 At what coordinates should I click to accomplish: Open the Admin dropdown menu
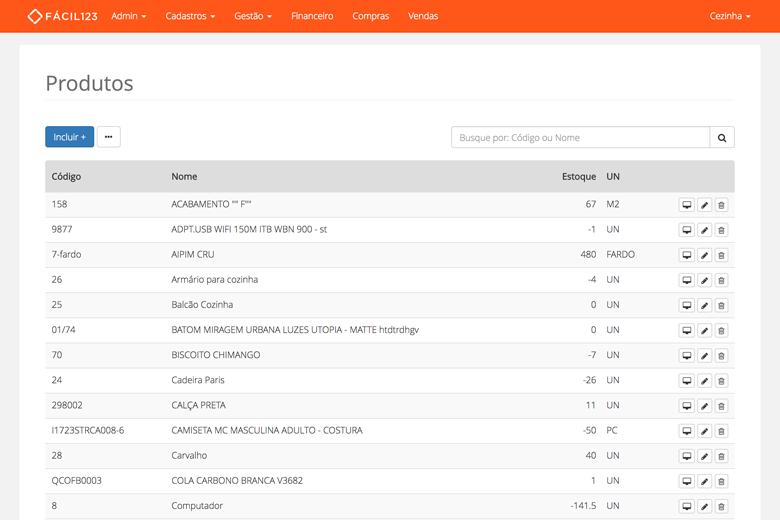point(128,16)
